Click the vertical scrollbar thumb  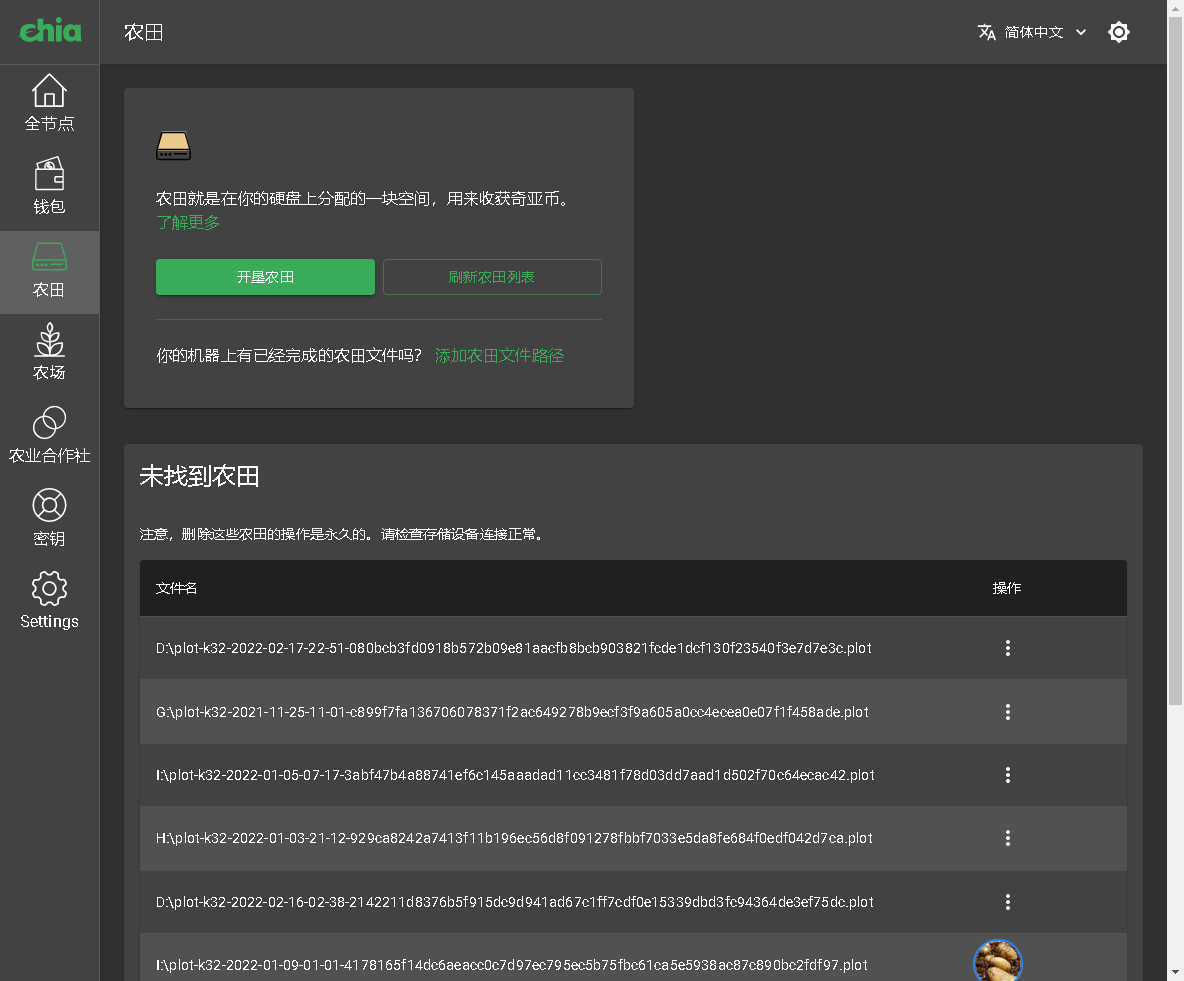pyautogui.click(x=1175, y=361)
